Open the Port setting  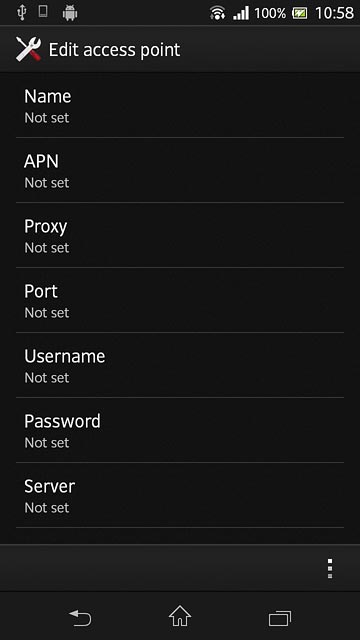pos(180,300)
